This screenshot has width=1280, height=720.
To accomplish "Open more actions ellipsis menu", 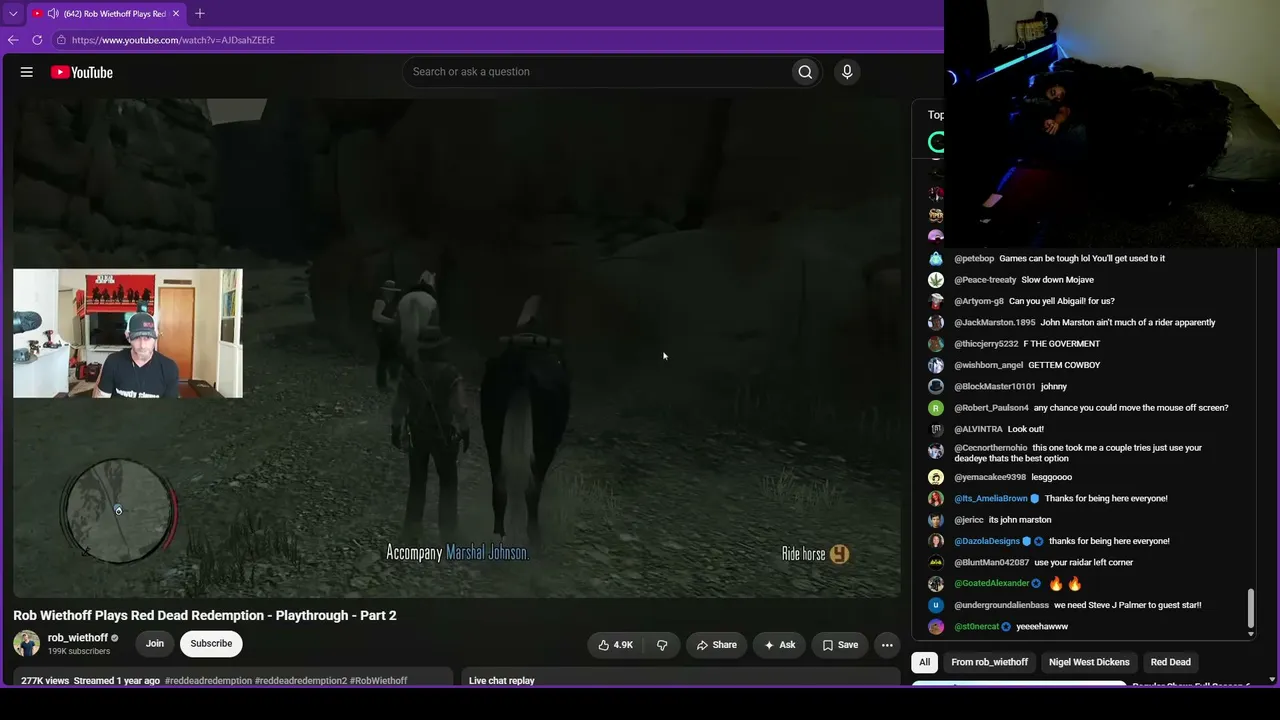I will pyautogui.click(x=887, y=645).
